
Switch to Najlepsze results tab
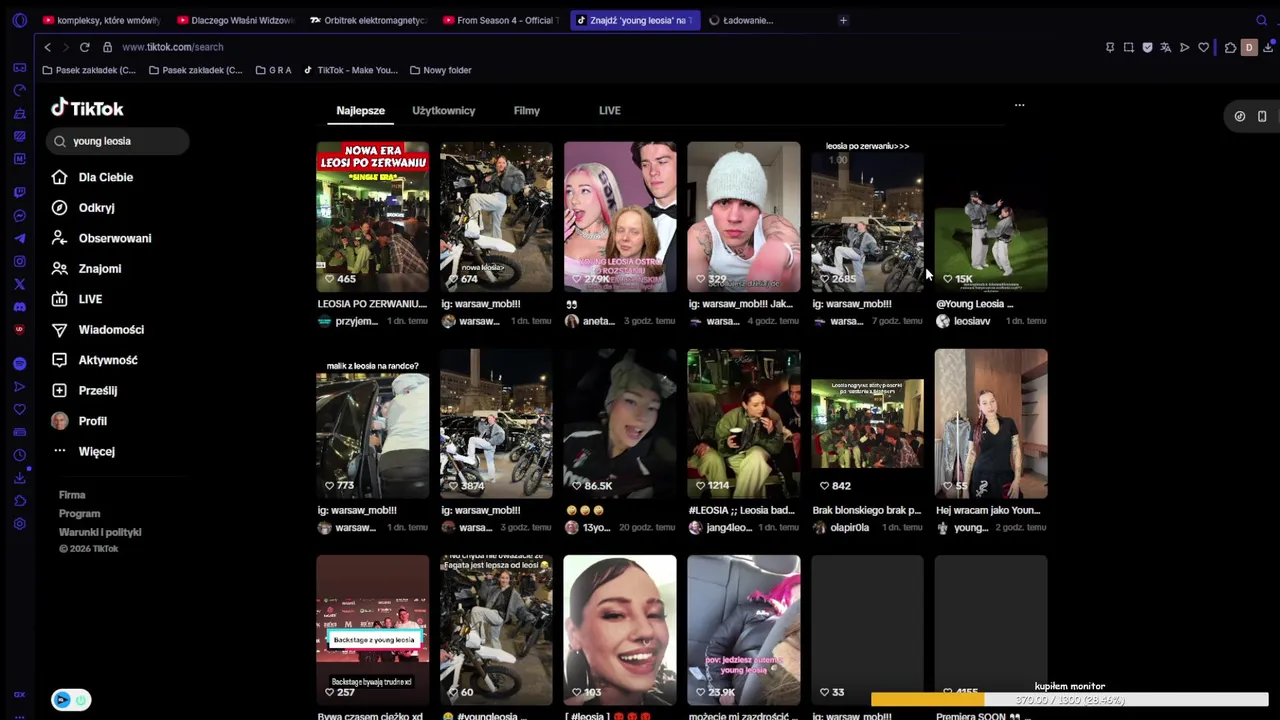pos(360,111)
